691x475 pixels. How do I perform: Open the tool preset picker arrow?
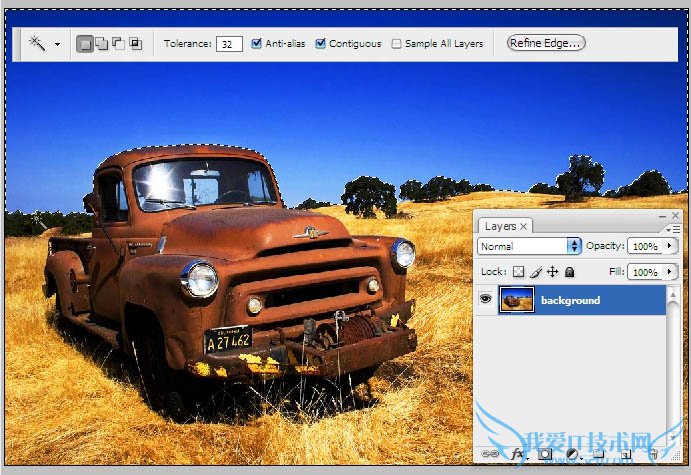click(57, 45)
